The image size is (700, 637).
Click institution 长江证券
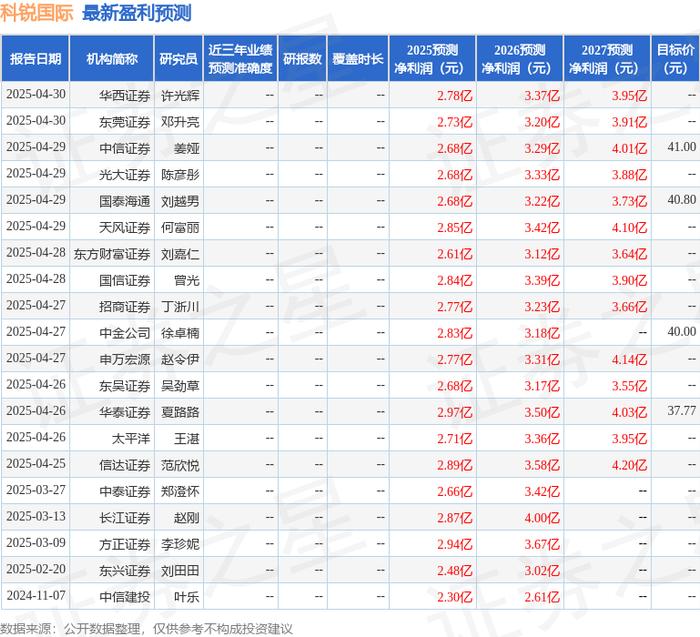(x=125, y=518)
